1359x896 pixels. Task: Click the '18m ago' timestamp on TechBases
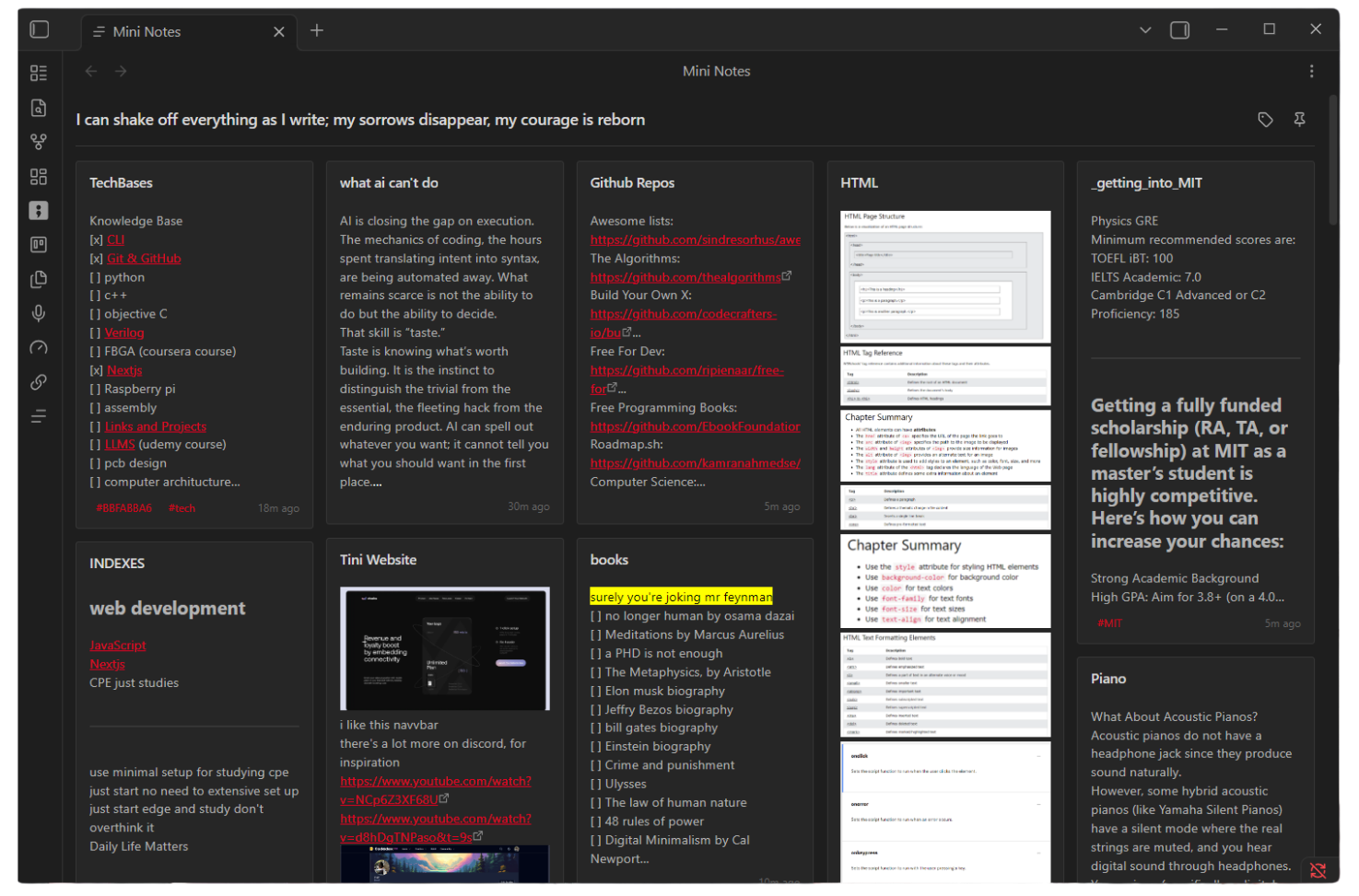(278, 508)
